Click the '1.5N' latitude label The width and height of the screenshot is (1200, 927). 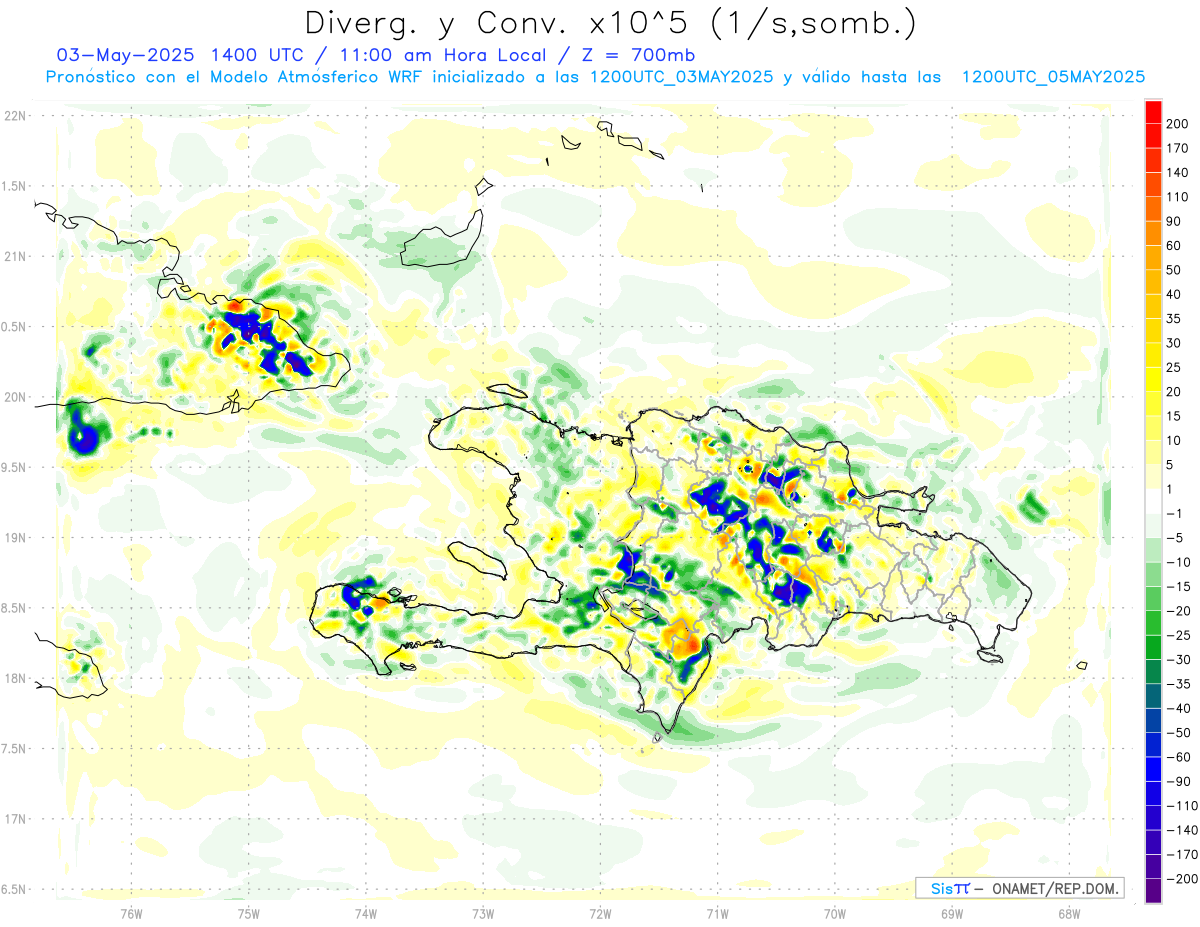click(x=15, y=186)
